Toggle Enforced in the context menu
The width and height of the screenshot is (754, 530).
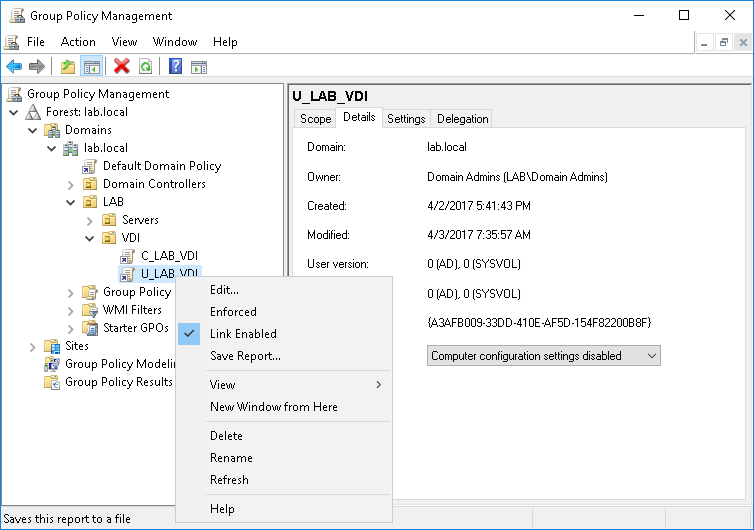(233, 312)
